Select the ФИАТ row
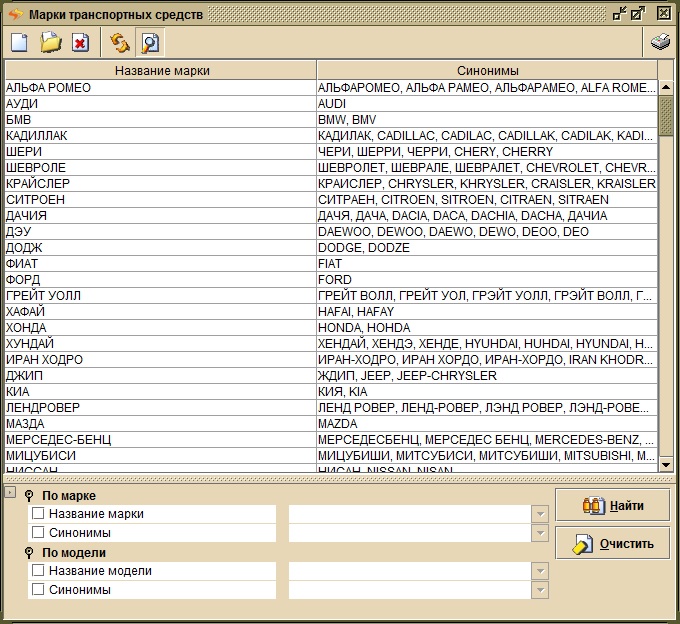 tap(331, 264)
